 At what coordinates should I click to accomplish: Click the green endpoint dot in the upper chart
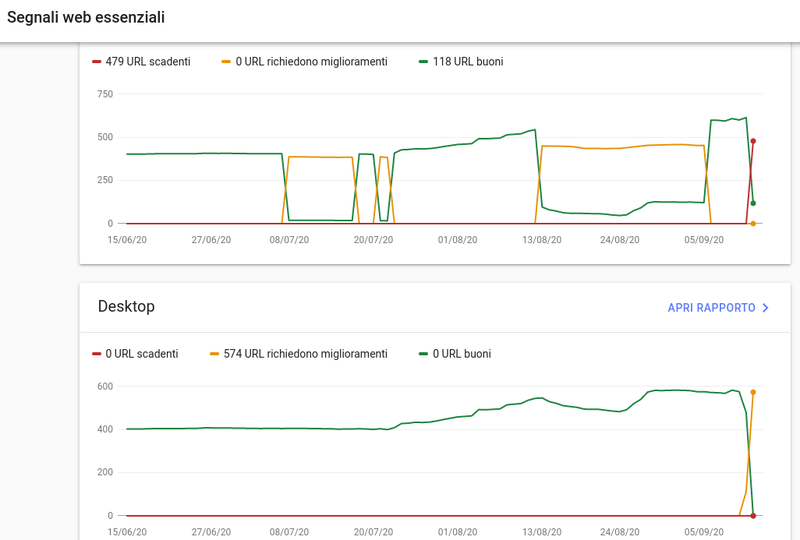click(x=753, y=203)
